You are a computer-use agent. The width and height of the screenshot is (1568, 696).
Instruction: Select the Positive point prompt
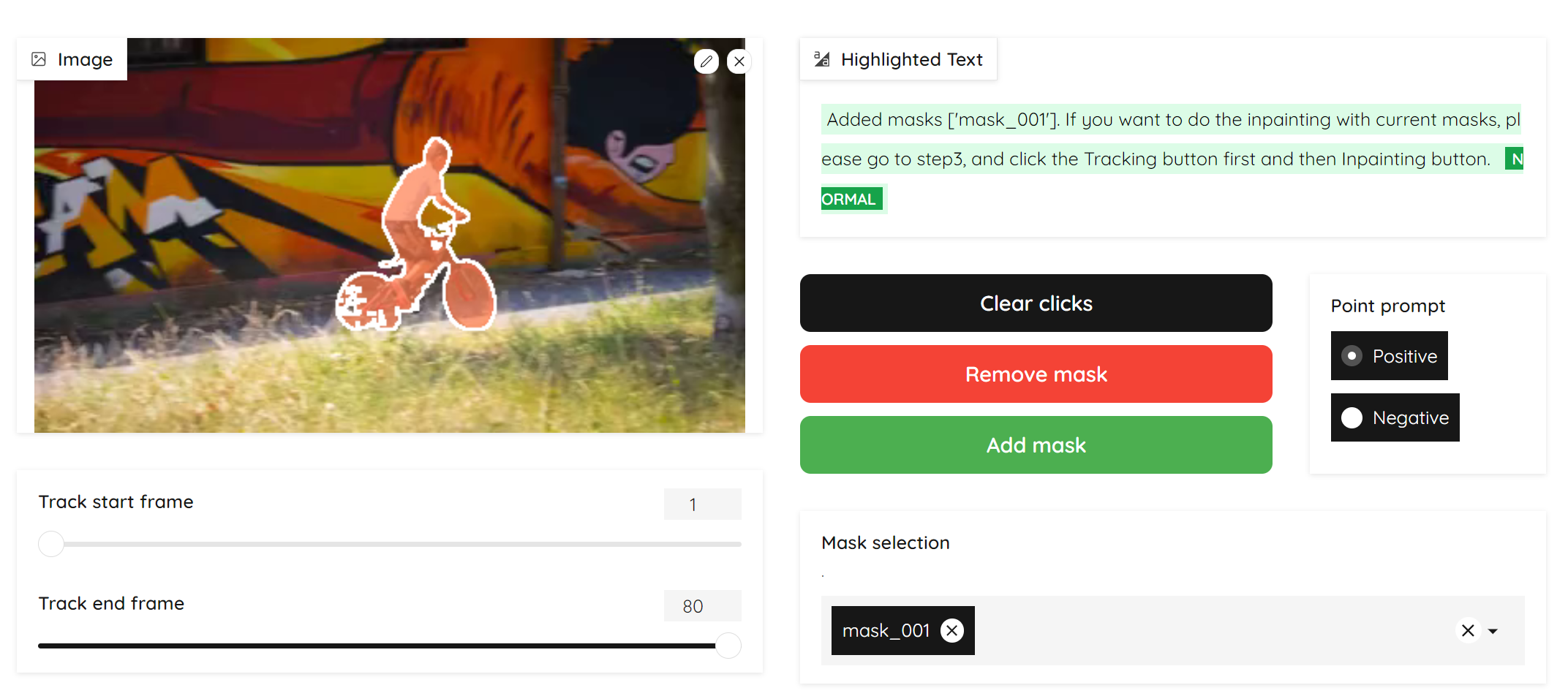pyautogui.click(x=1389, y=356)
